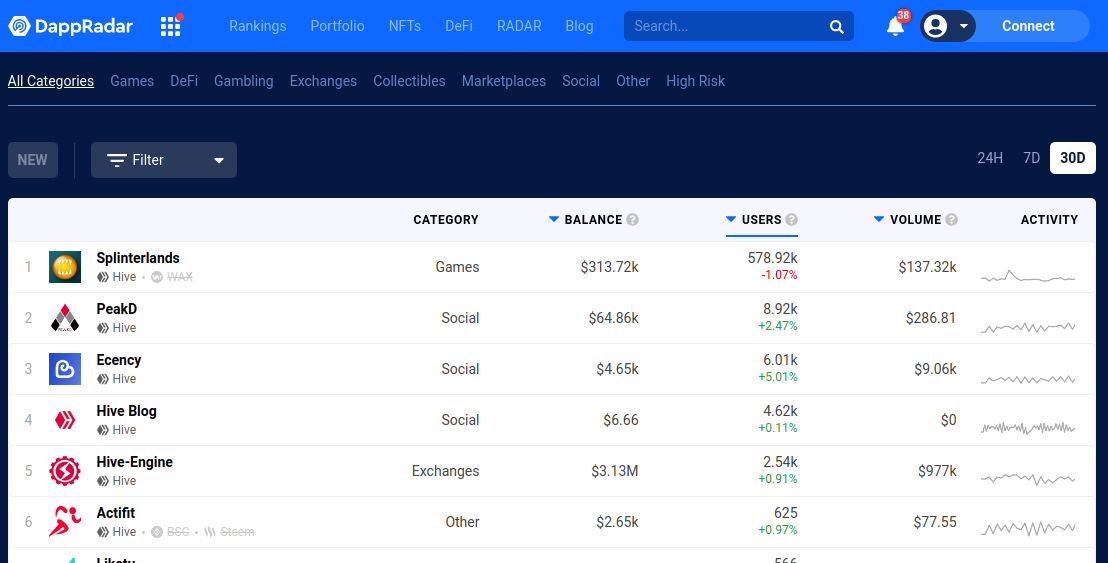The height and width of the screenshot is (563, 1108).
Task: Open Hive Blog dapp logo
Action: [65, 420]
